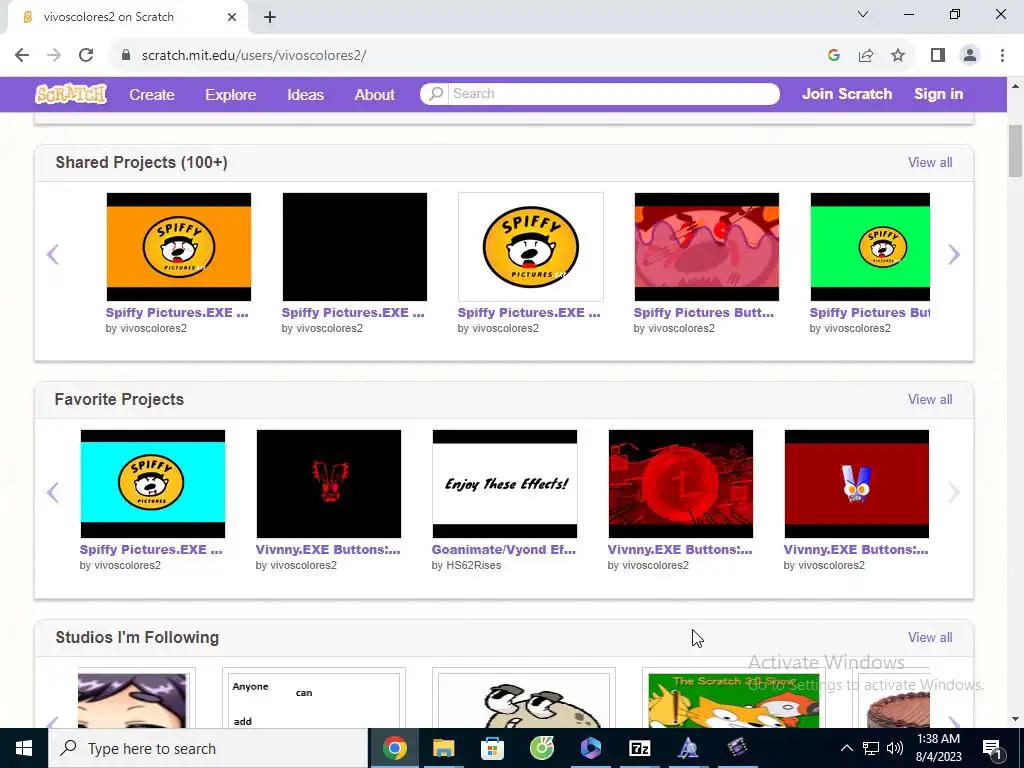Image resolution: width=1024 pixels, height=768 pixels.
Task: Share this page using the share icon
Action: point(866,56)
